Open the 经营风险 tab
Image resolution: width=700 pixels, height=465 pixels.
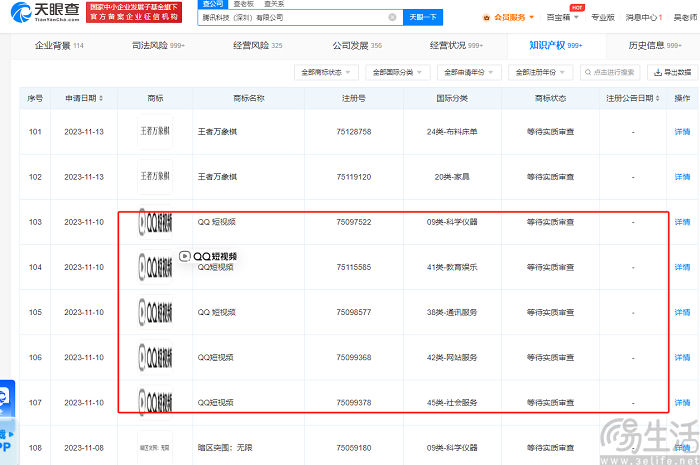click(258, 46)
